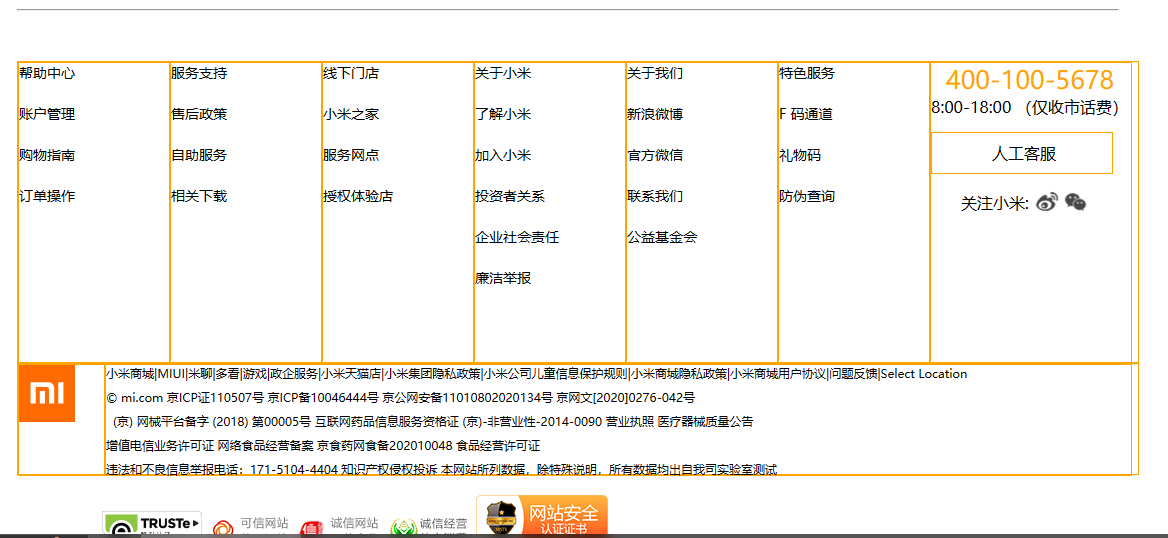Image resolution: width=1168 pixels, height=538 pixels.
Task: Open the 公益基金会 link
Action: [x=662, y=238]
